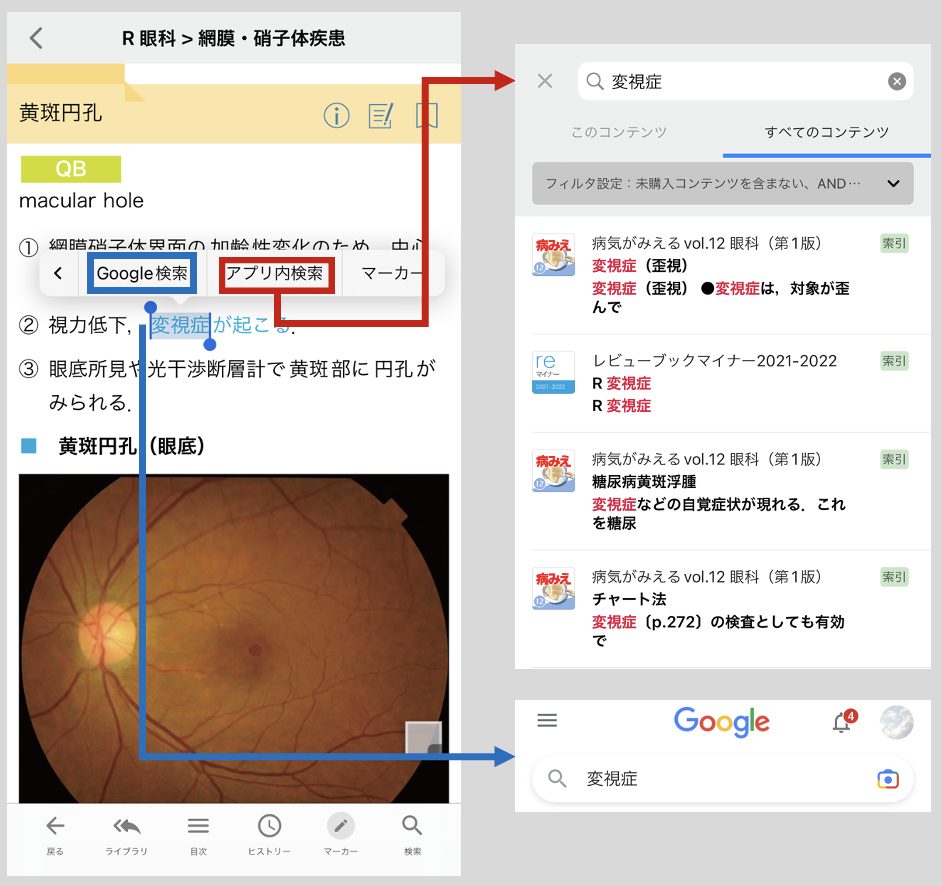The image size is (942, 886).
Task: Open ライブラリ from bottom toolbar
Action: tap(126, 832)
